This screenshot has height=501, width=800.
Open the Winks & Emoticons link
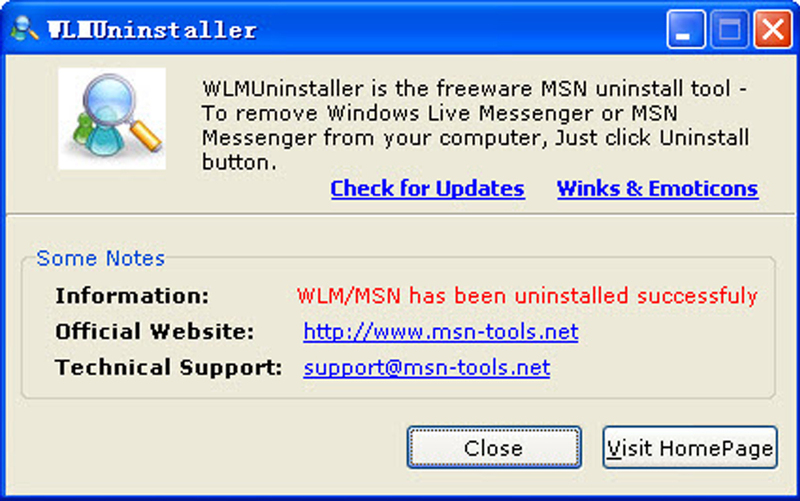click(657, 188)
